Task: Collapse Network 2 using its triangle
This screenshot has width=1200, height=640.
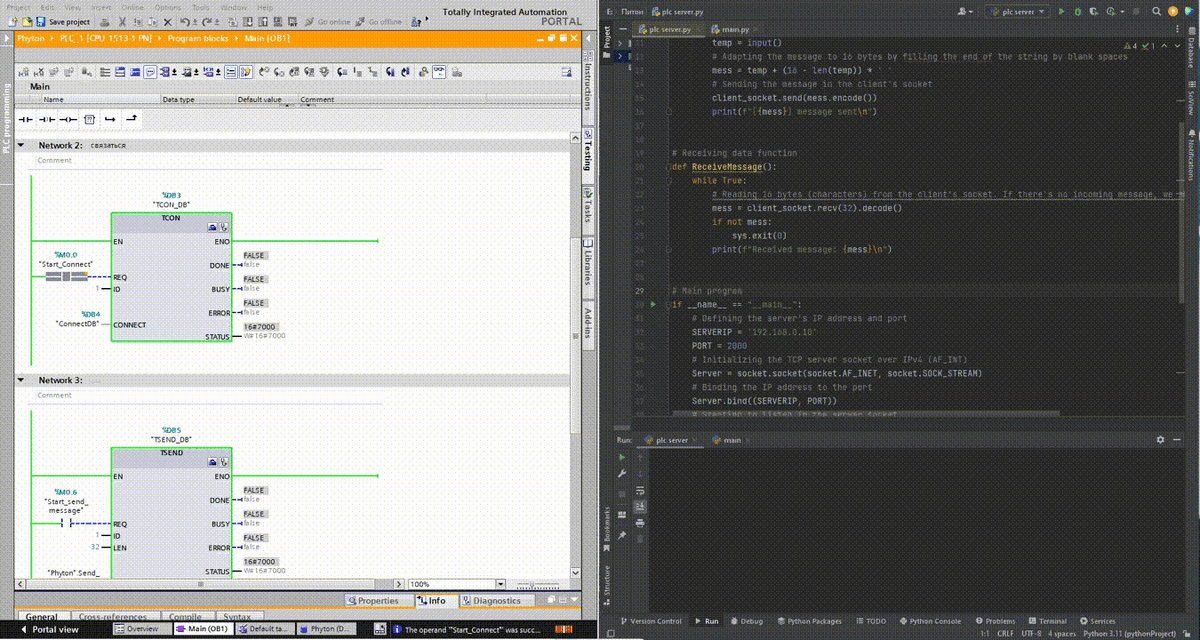Action: pos(20,145)
